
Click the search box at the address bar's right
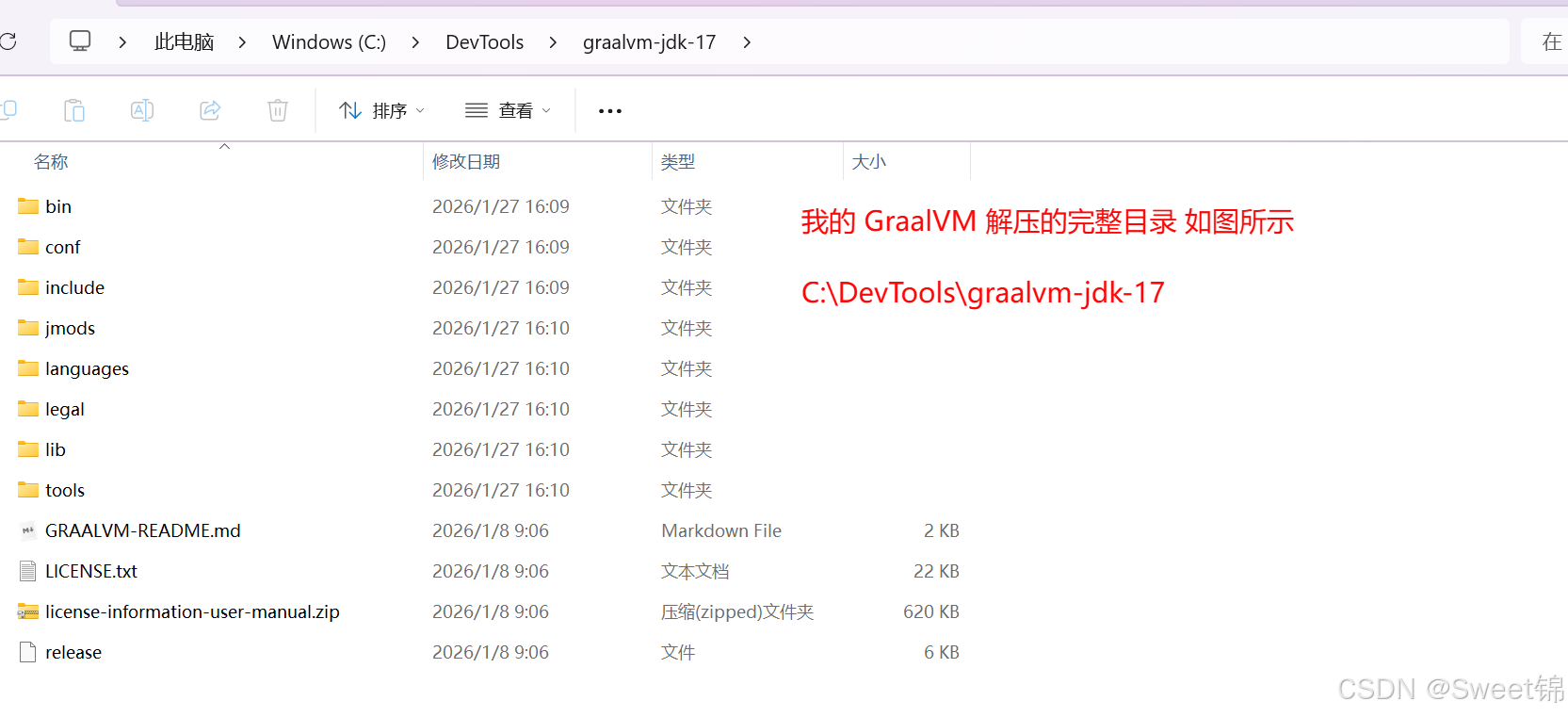coord(1544,41)
